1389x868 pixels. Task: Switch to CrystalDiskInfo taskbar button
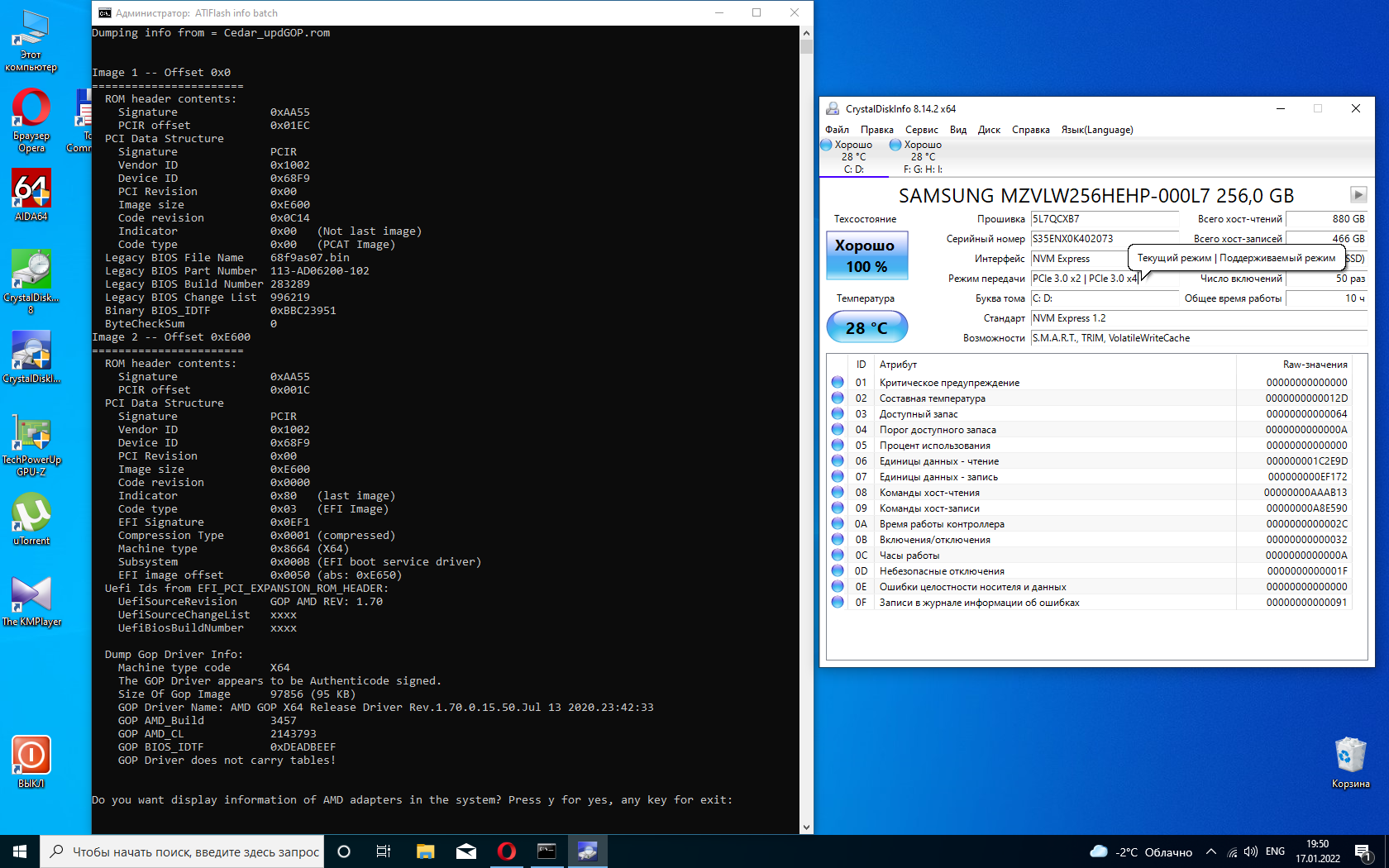tap(587, 851)
